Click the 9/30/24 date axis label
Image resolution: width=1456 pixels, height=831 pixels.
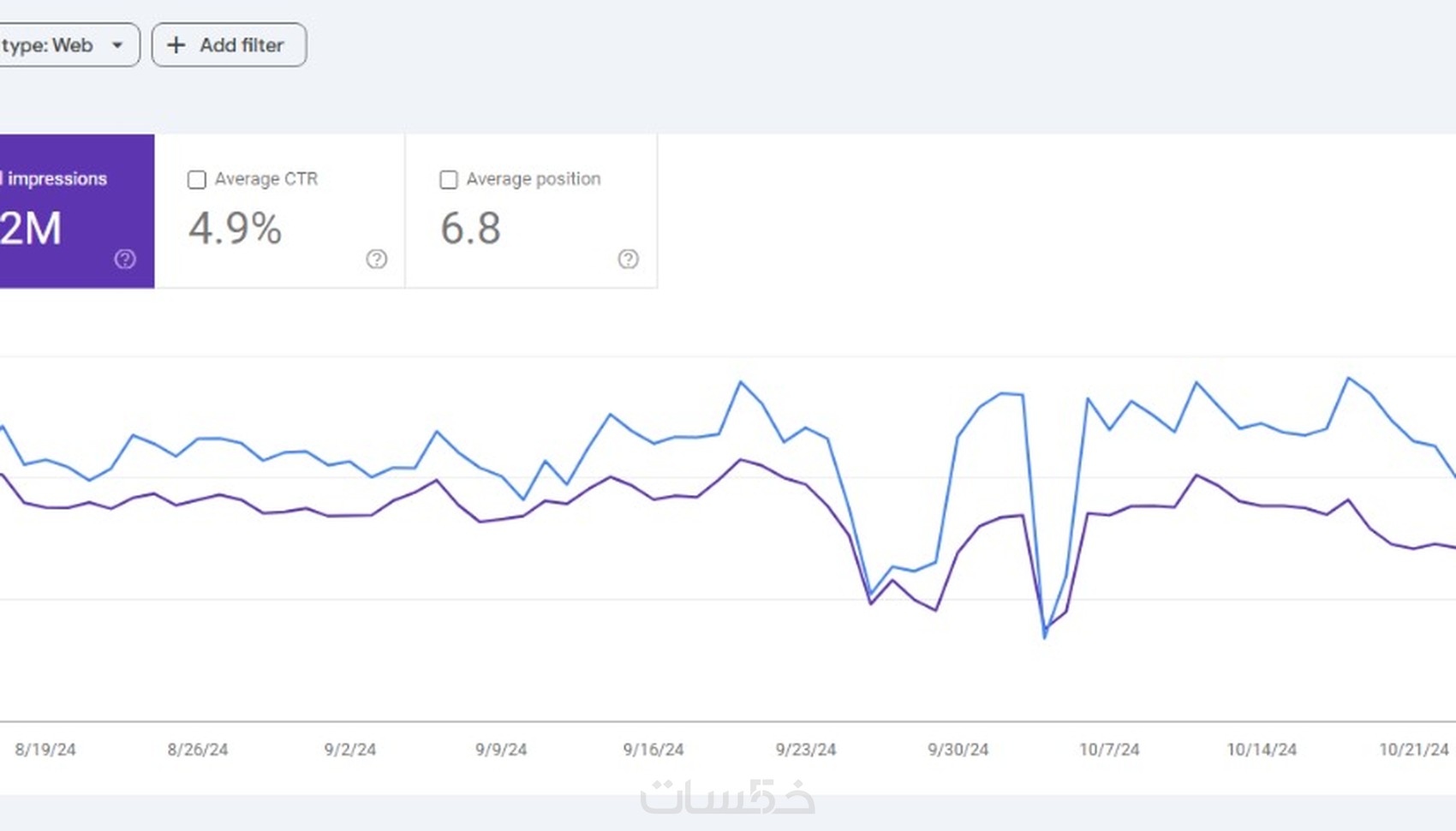point(958,750)
